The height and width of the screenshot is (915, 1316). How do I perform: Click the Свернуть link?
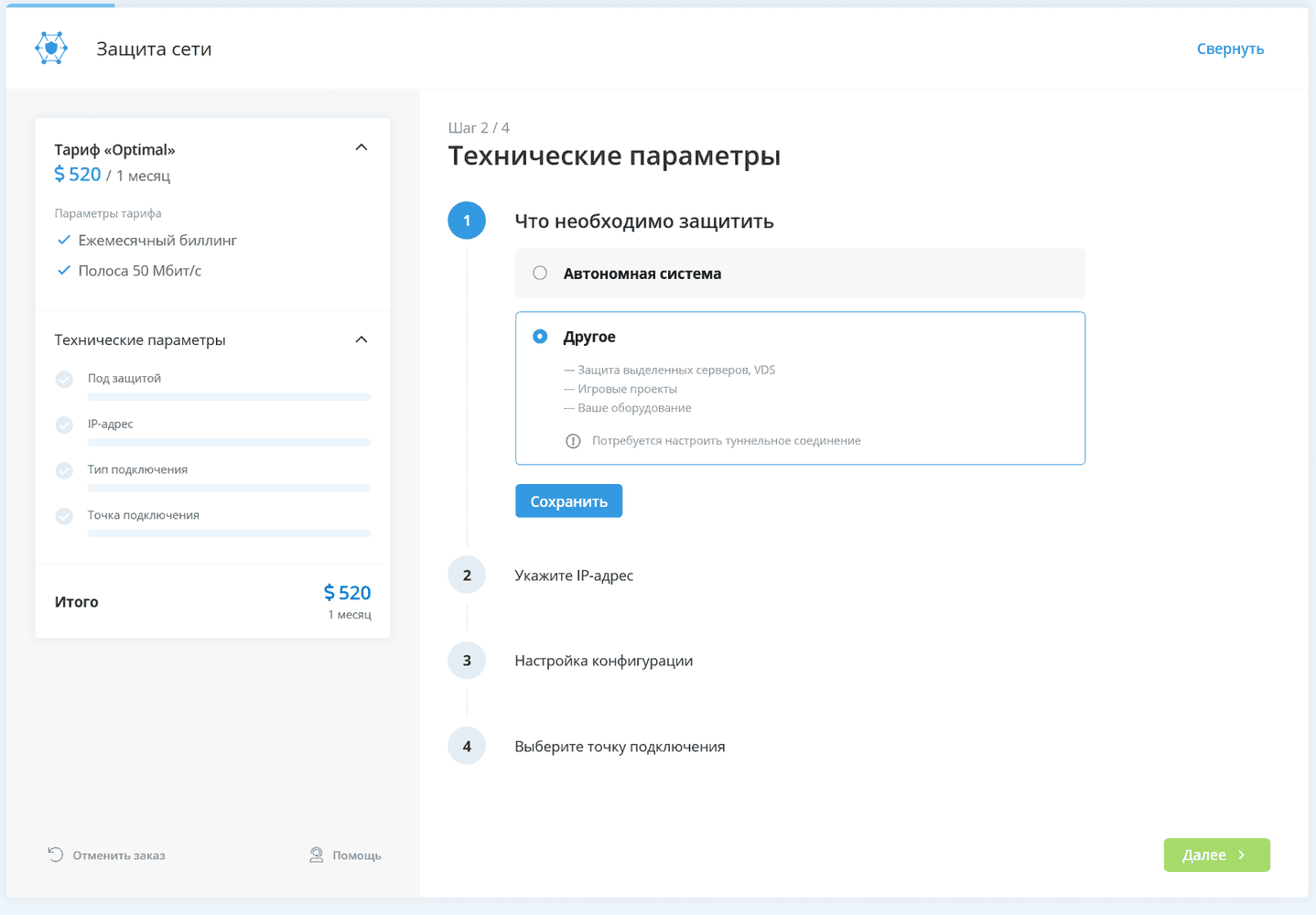coord(1230,49)
